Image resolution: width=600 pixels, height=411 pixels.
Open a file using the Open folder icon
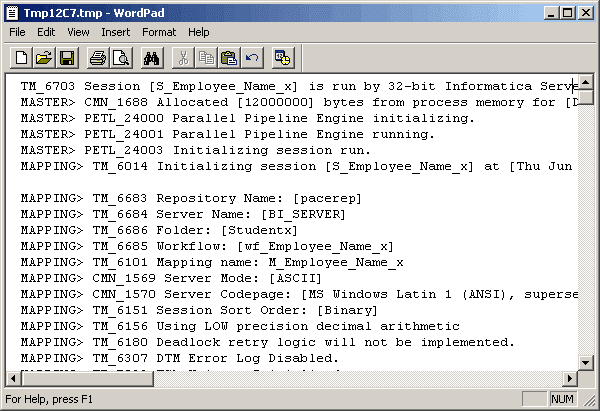[44, 58]
